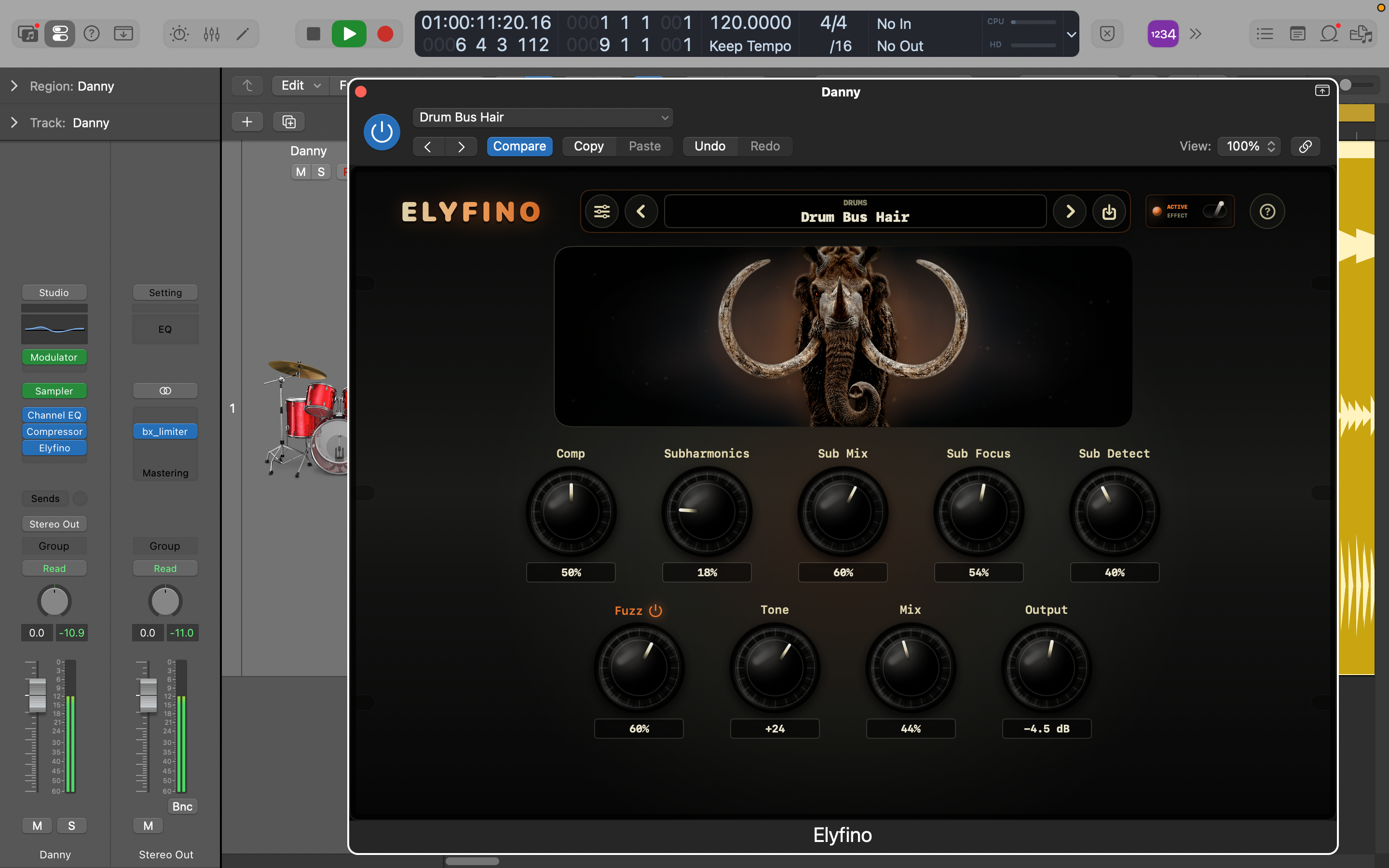This screenshot has height=868, width=1389.
Task: Open the Loop Browser icon
Action: tap(1329, 34)
